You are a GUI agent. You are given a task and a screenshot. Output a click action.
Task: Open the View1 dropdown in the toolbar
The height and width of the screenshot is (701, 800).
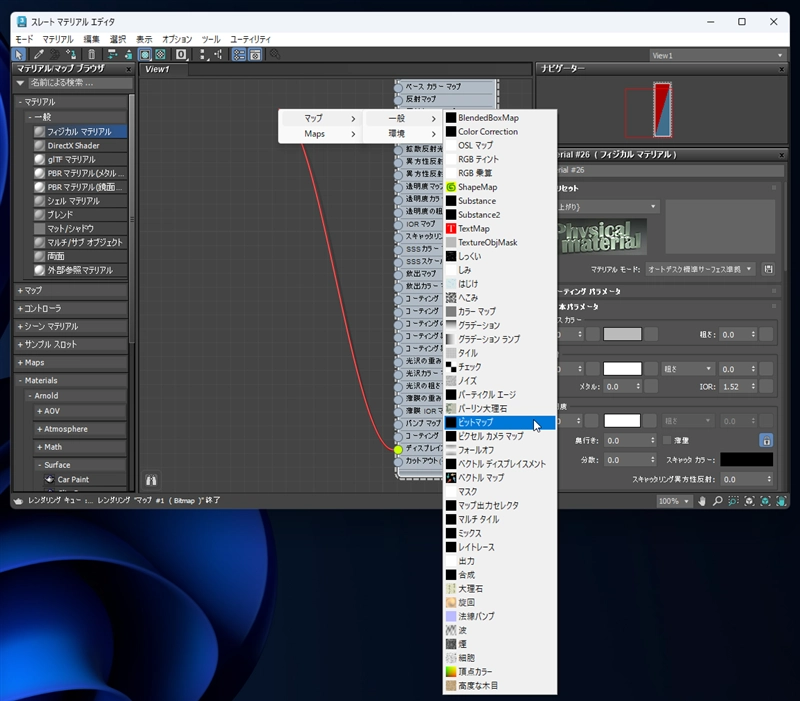[x=717, y=55]
